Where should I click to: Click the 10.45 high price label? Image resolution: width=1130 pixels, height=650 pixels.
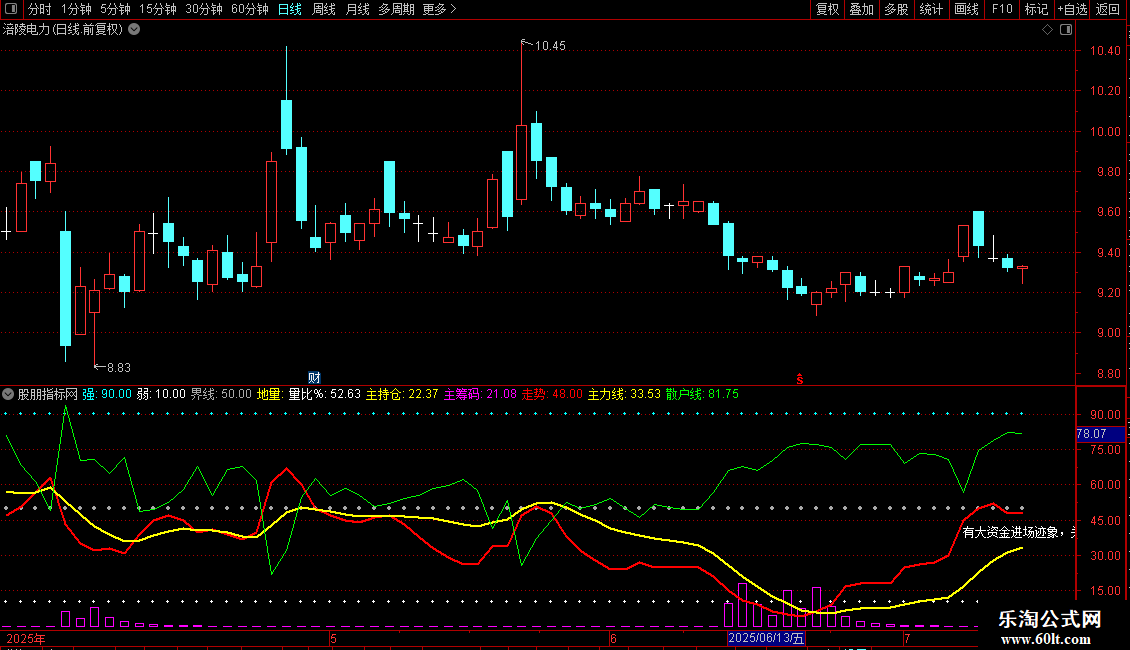coord(550,46)
